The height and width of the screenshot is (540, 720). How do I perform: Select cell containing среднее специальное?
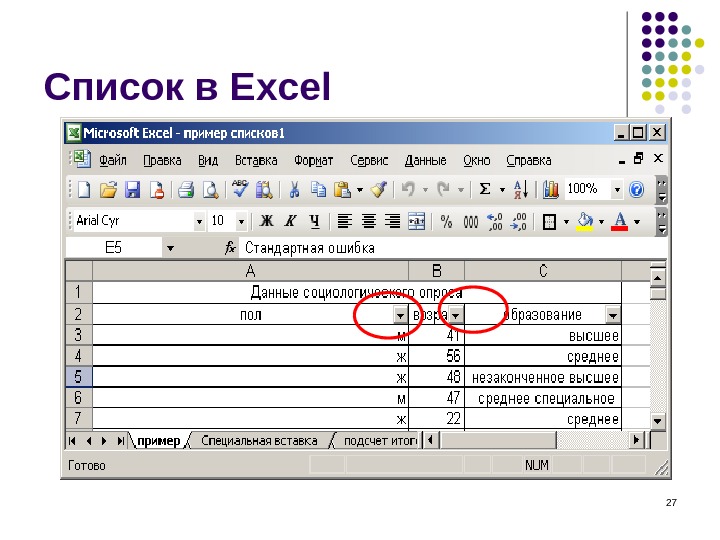pyautogui.click(x=543, y=398)
